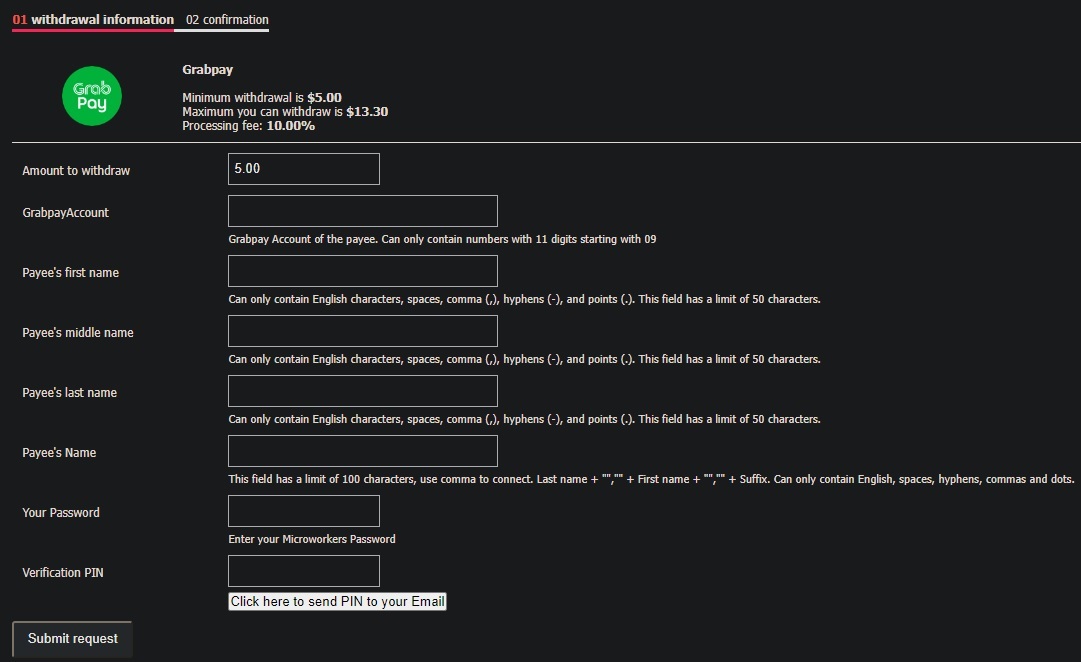Screen dimensions: 1081x662
Task: Click the GrabPay logo icon
Action: tap(91, 97)
